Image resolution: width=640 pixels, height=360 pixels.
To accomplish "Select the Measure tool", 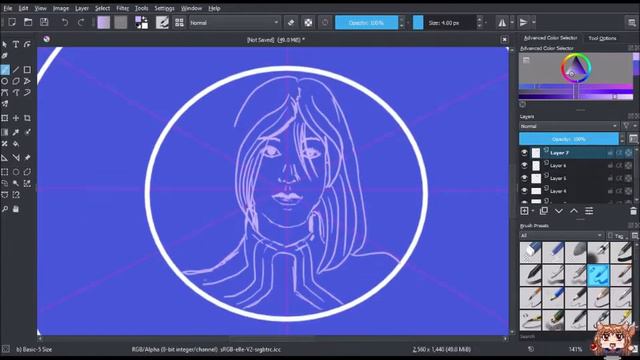I will click(16, 158).
